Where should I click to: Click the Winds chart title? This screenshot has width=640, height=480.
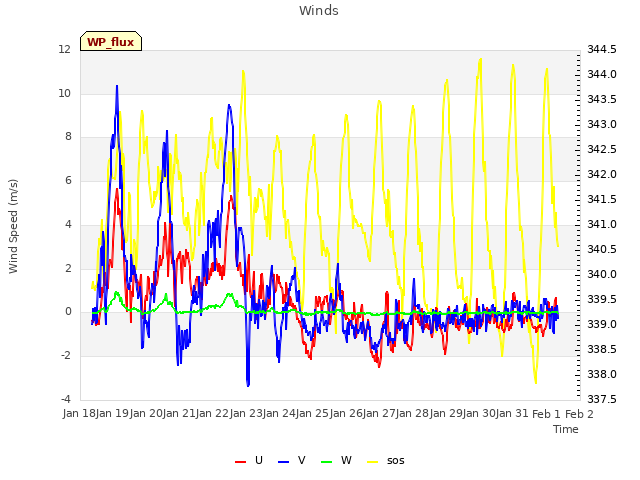pos(319,11)
